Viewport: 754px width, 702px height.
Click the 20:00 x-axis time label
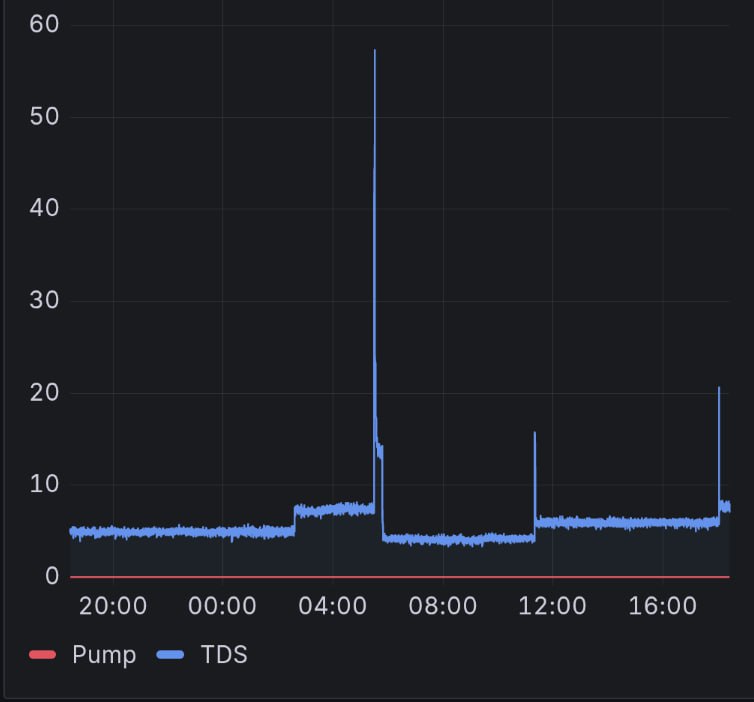pos(112,606)
